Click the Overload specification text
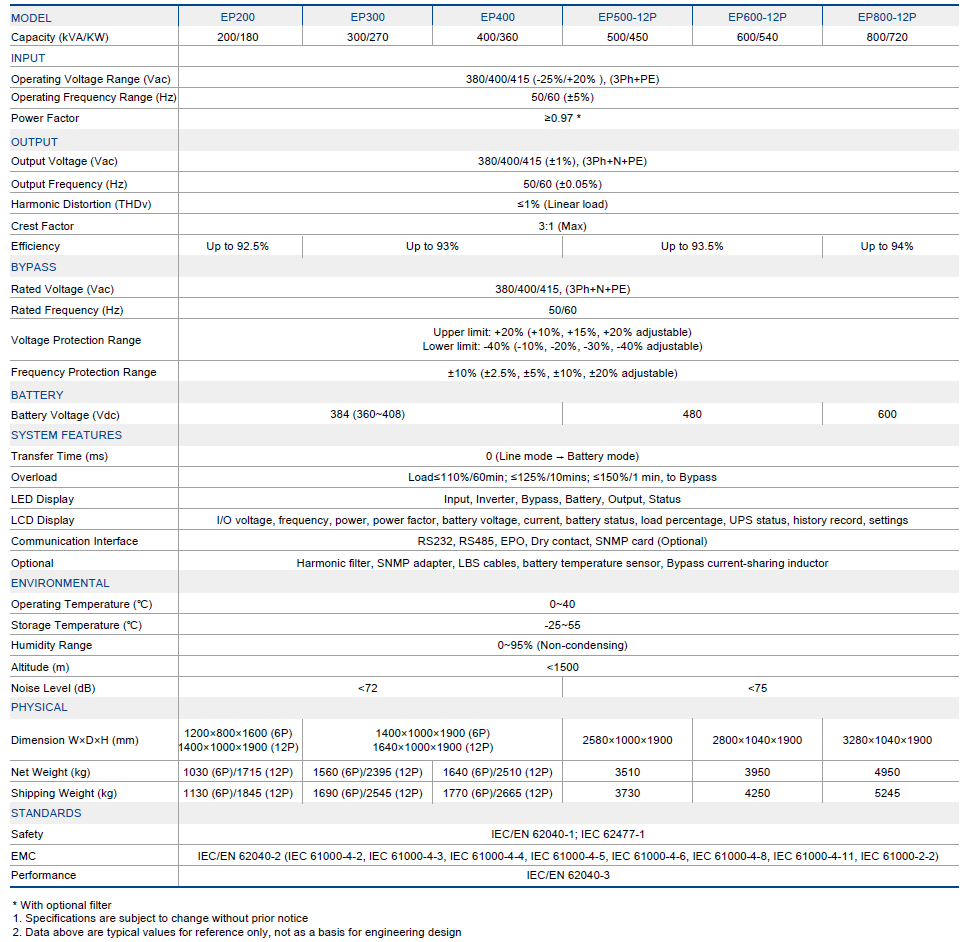 tap(562, 477)
